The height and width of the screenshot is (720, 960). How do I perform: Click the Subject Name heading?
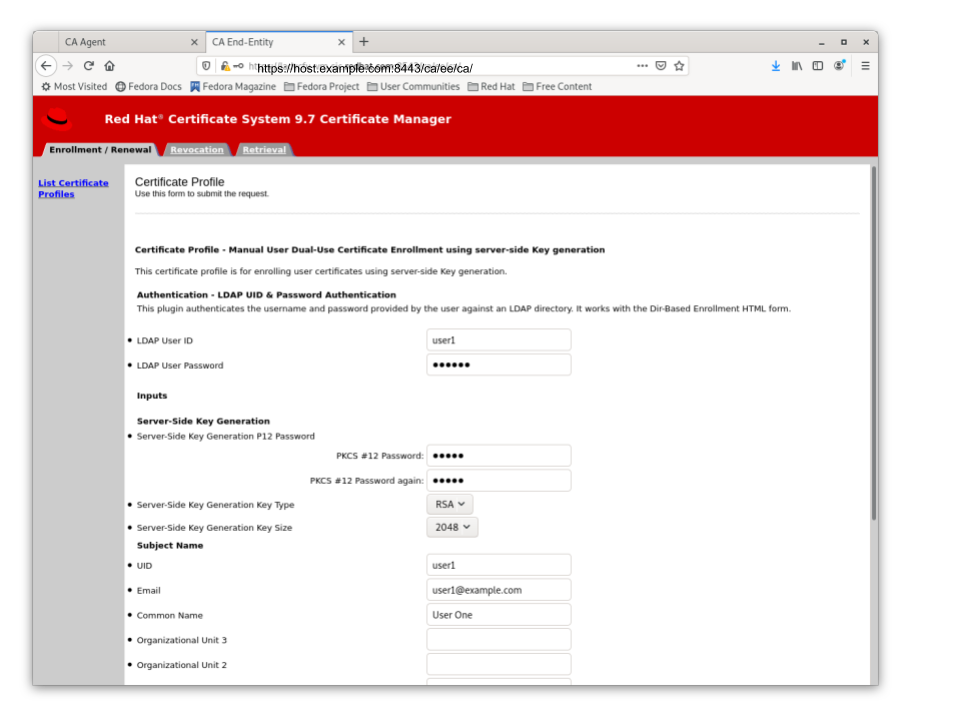[170, 546]
